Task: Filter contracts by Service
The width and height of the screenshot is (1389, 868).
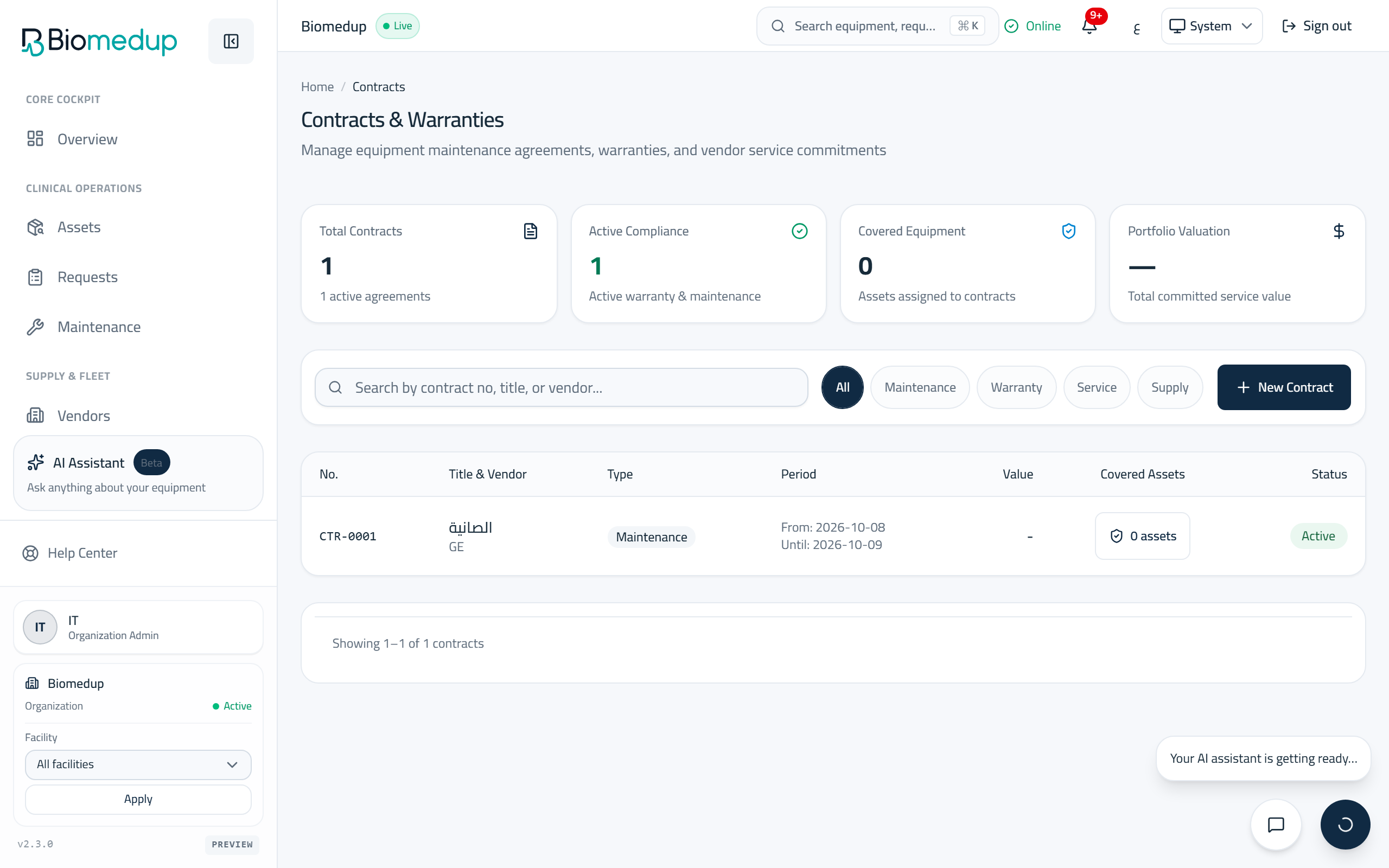Action: tap(1096, 387)
